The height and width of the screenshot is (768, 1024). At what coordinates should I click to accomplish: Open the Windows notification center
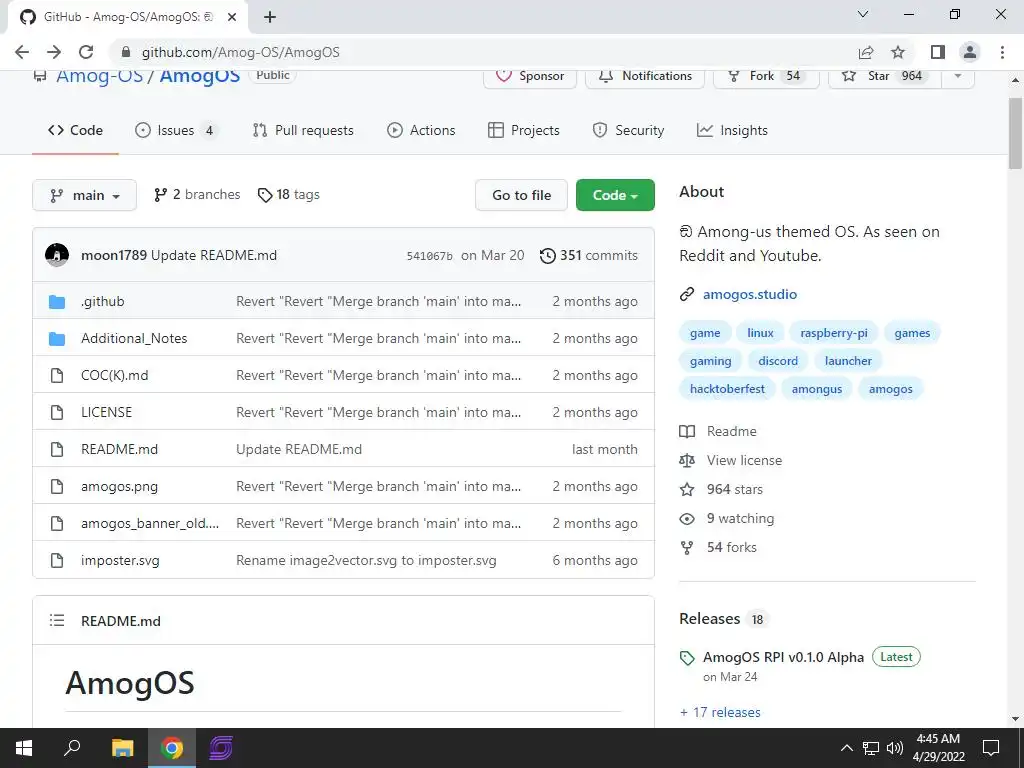coord(991,748)
